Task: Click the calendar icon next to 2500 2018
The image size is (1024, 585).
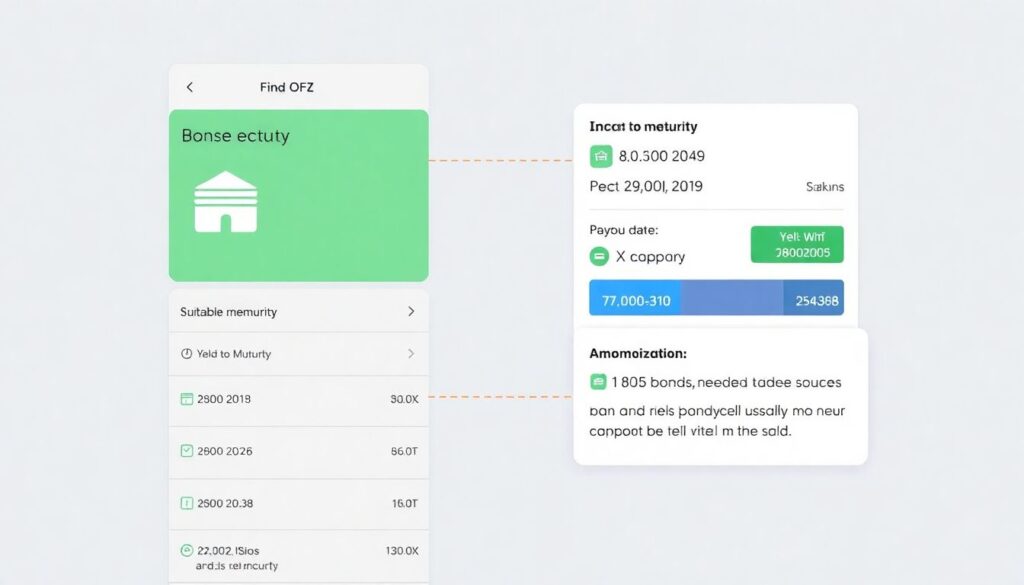Action: coord(186,399)
